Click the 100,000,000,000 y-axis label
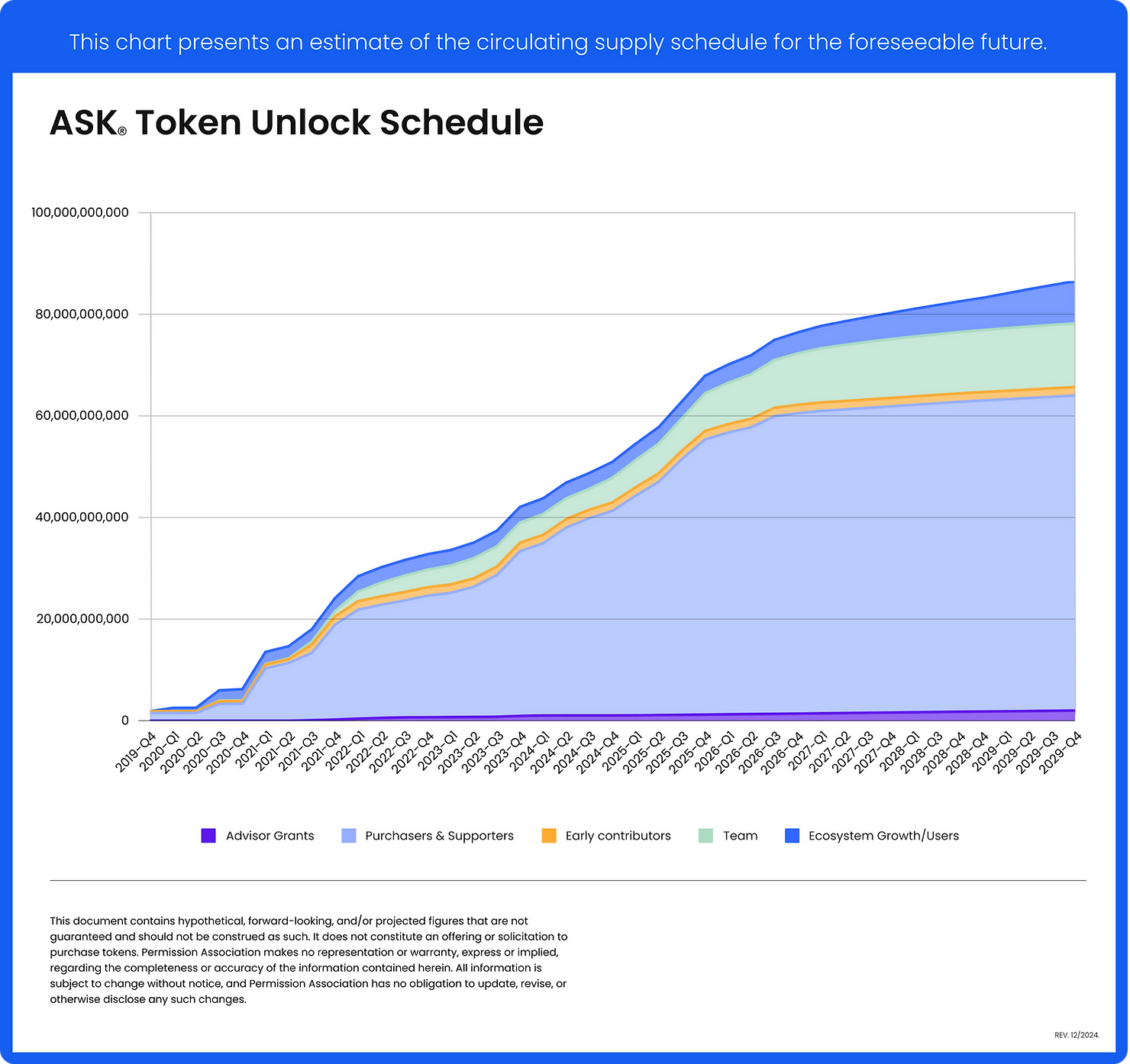 click(79, 212)
